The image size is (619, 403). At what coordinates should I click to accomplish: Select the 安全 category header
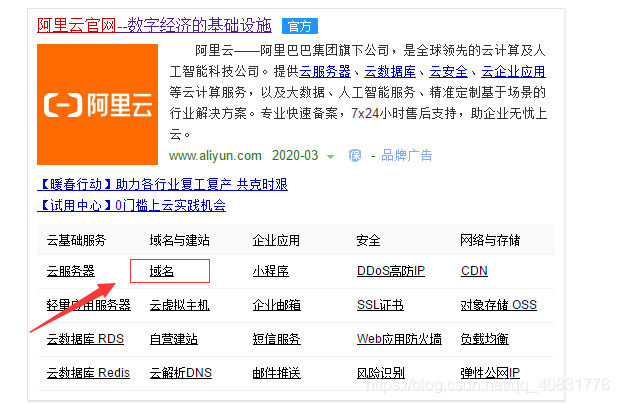pyautogui.click(x=368, y=240)
